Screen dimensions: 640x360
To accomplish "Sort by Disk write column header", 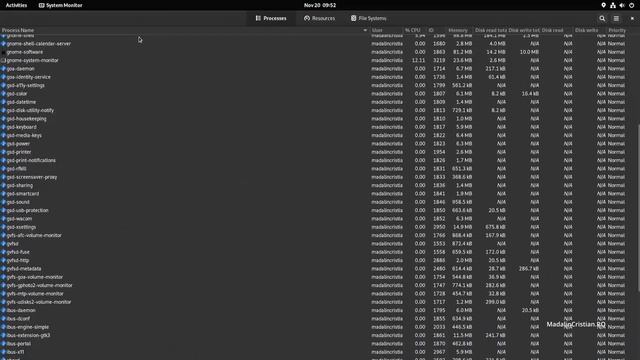I will (589, 30).
